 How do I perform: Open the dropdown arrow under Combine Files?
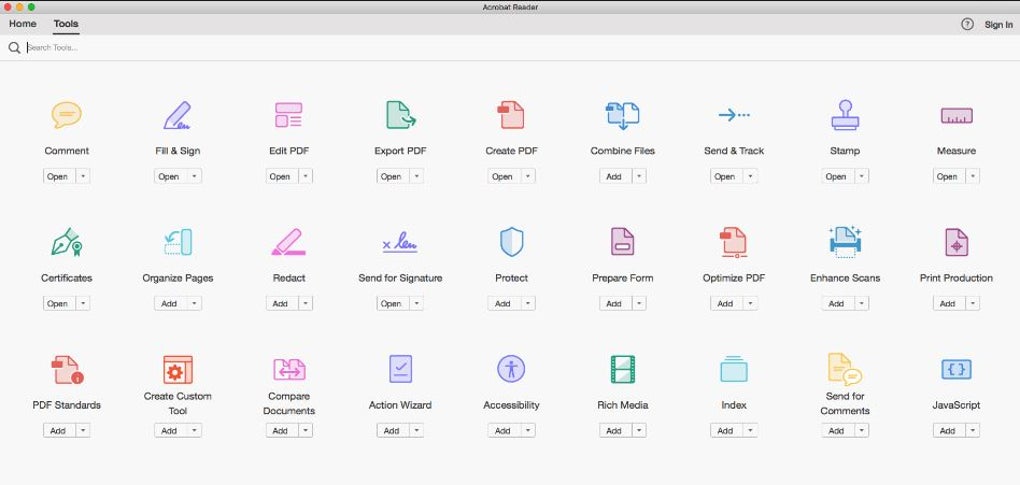click(639, 176)
